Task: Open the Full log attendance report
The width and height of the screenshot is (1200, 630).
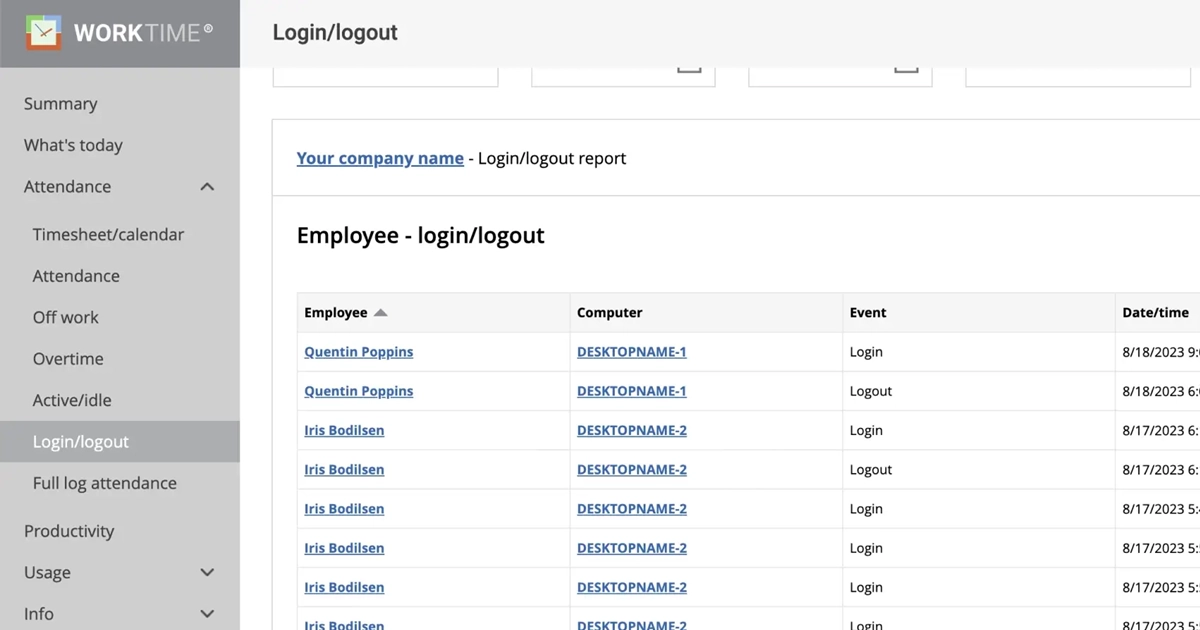Action: (105, 482)
